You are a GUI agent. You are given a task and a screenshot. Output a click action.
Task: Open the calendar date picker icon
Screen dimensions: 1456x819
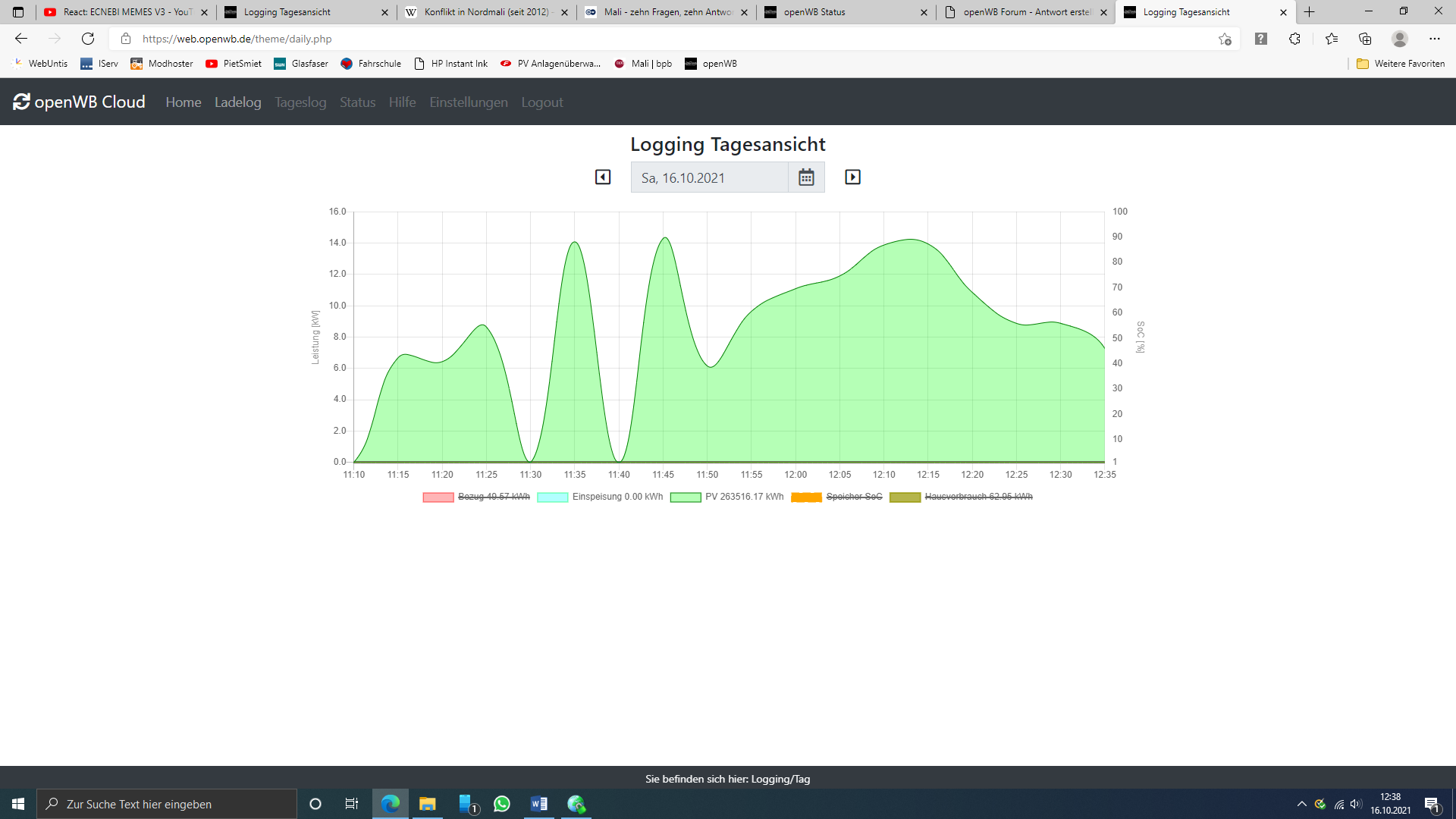806,177
